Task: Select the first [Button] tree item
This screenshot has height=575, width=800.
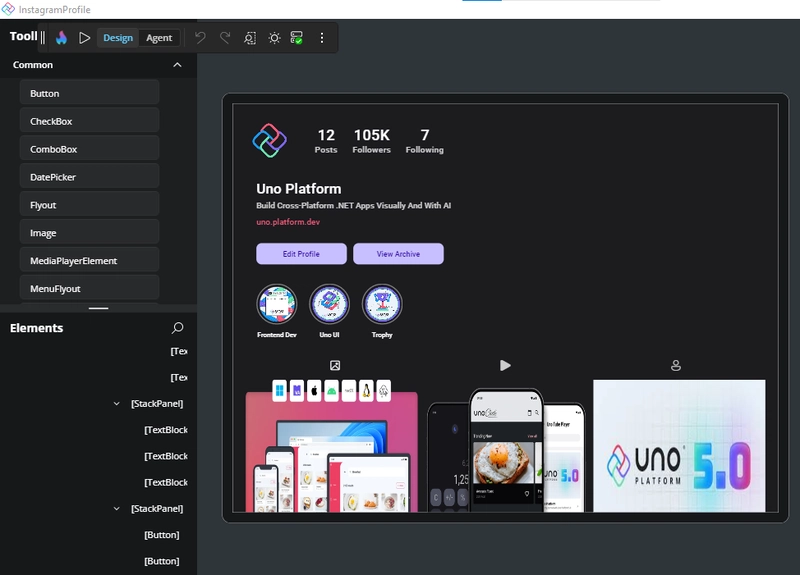Action: pos(162,535)
